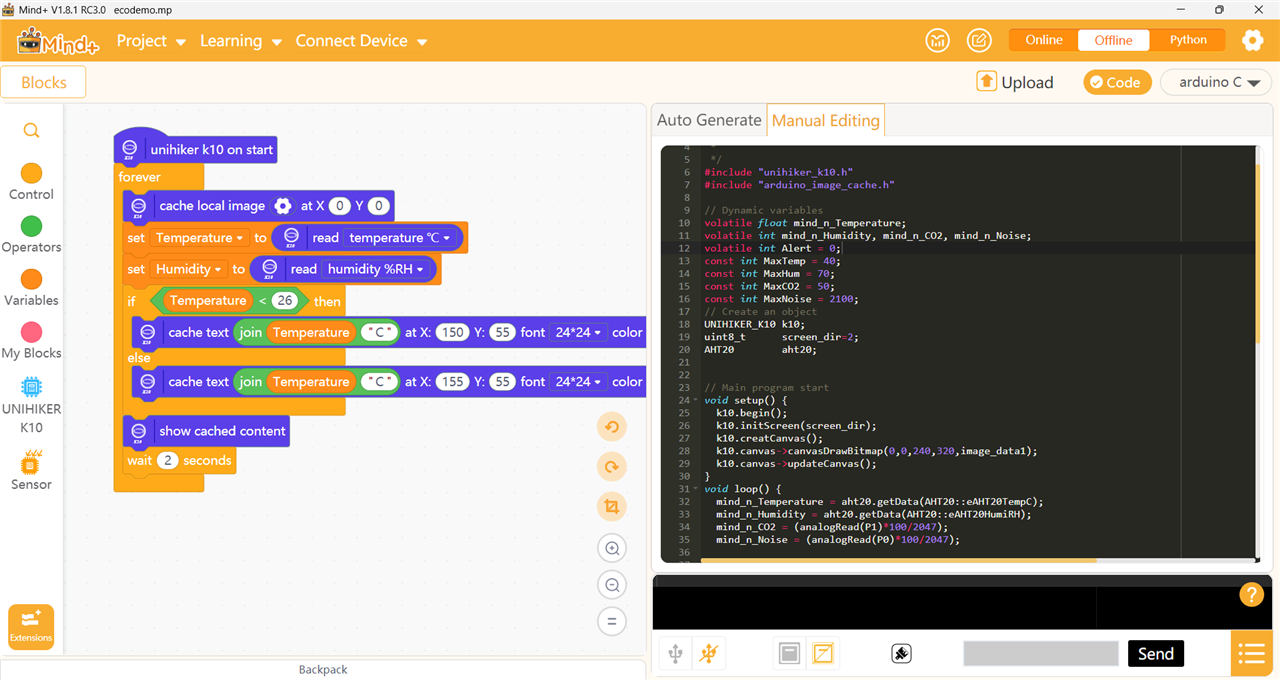Click the orange serial plotter icon

(x=823, y=654)
